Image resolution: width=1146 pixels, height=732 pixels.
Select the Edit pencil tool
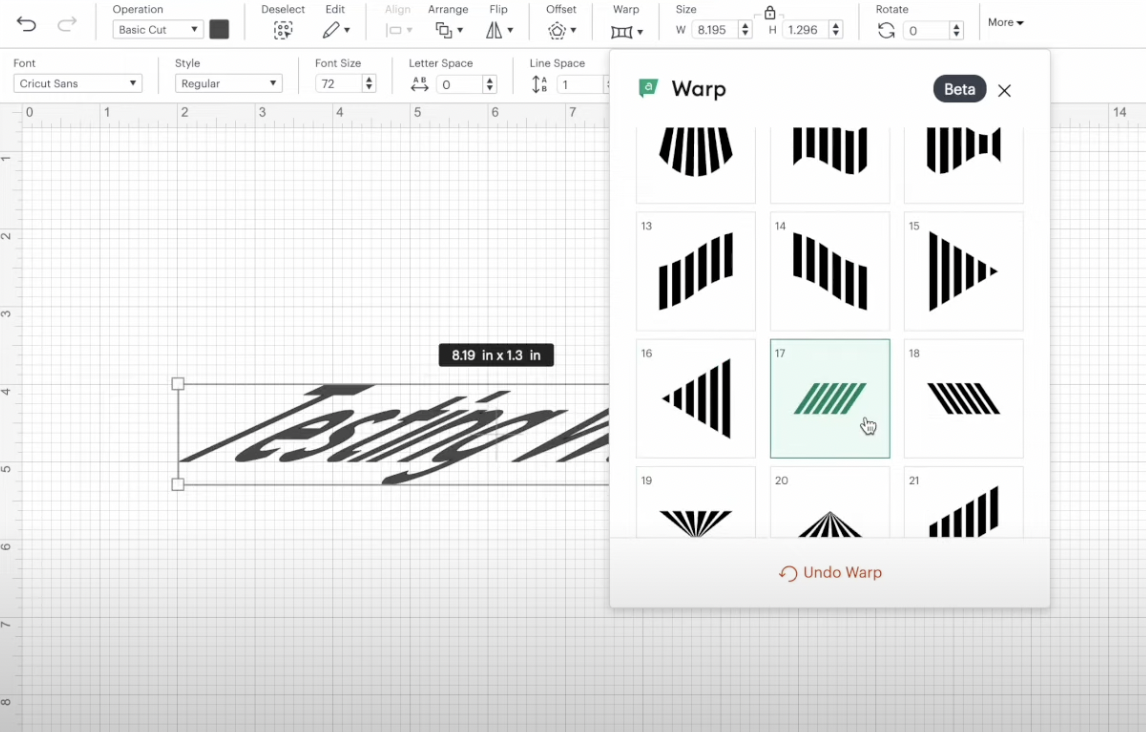[333, 29]
